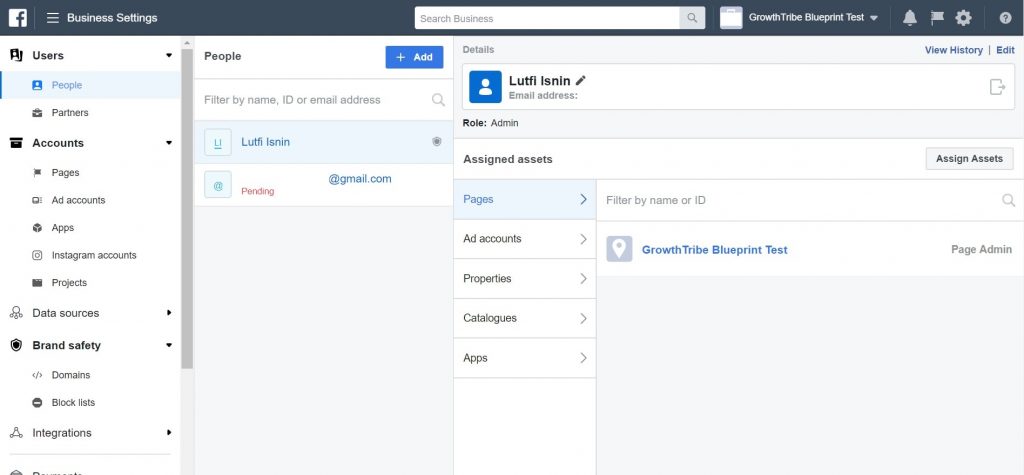
Task: Click the Edit link in Details
Action: (1005, 50)
